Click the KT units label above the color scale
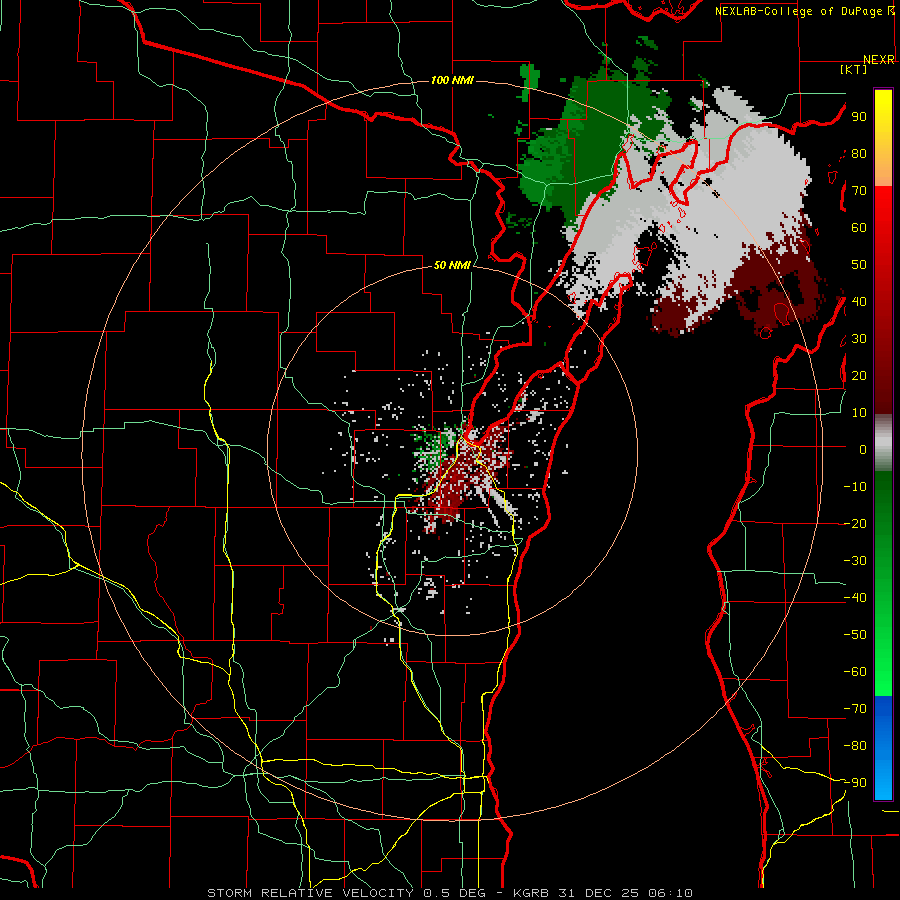The image size is (900, 900). (854, 69)
